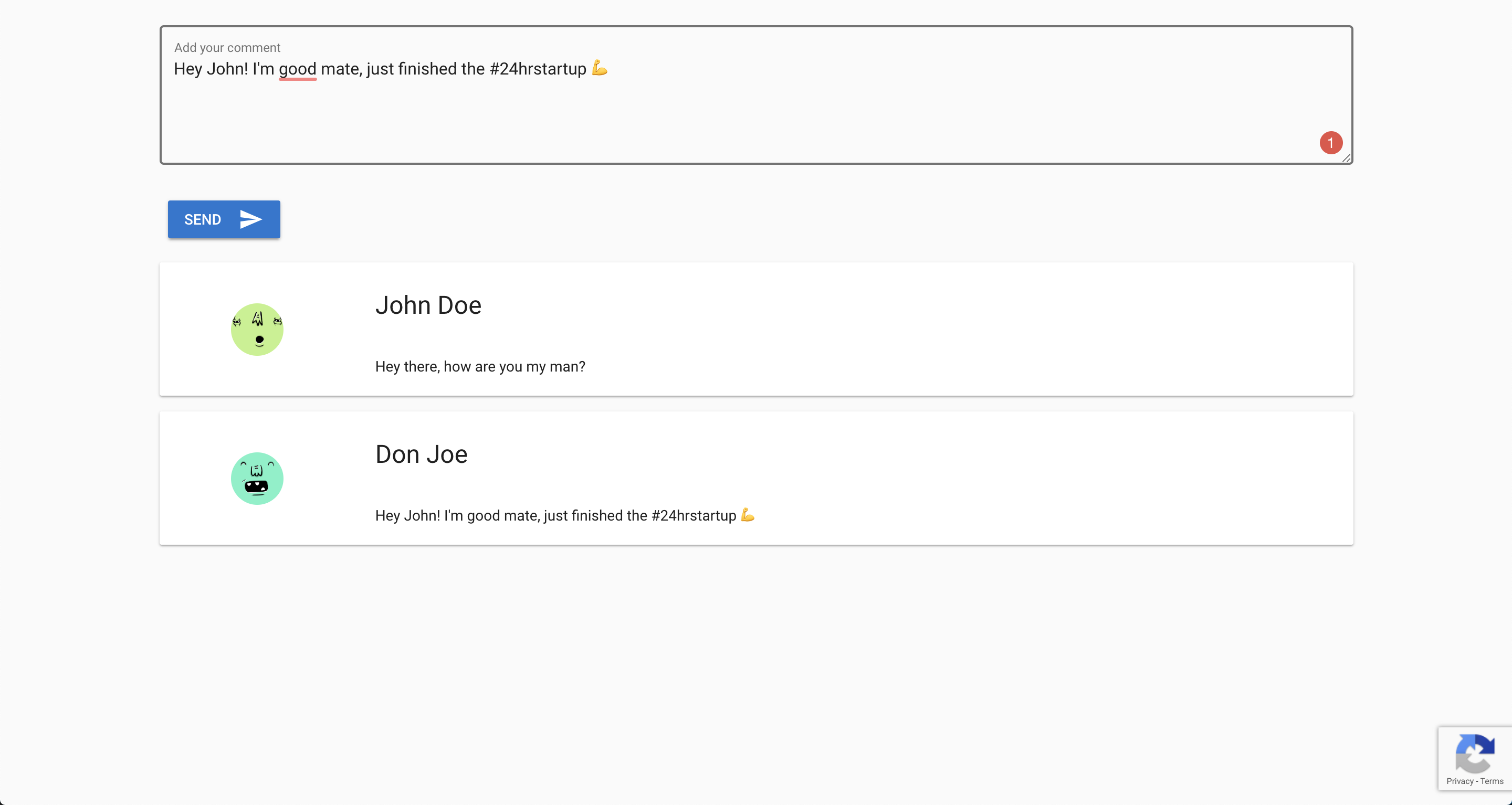The height and width of the screenshot is (805, 1512).
Task: Open the reCAPTCHA Terms link
Action: coord(1492,781)
